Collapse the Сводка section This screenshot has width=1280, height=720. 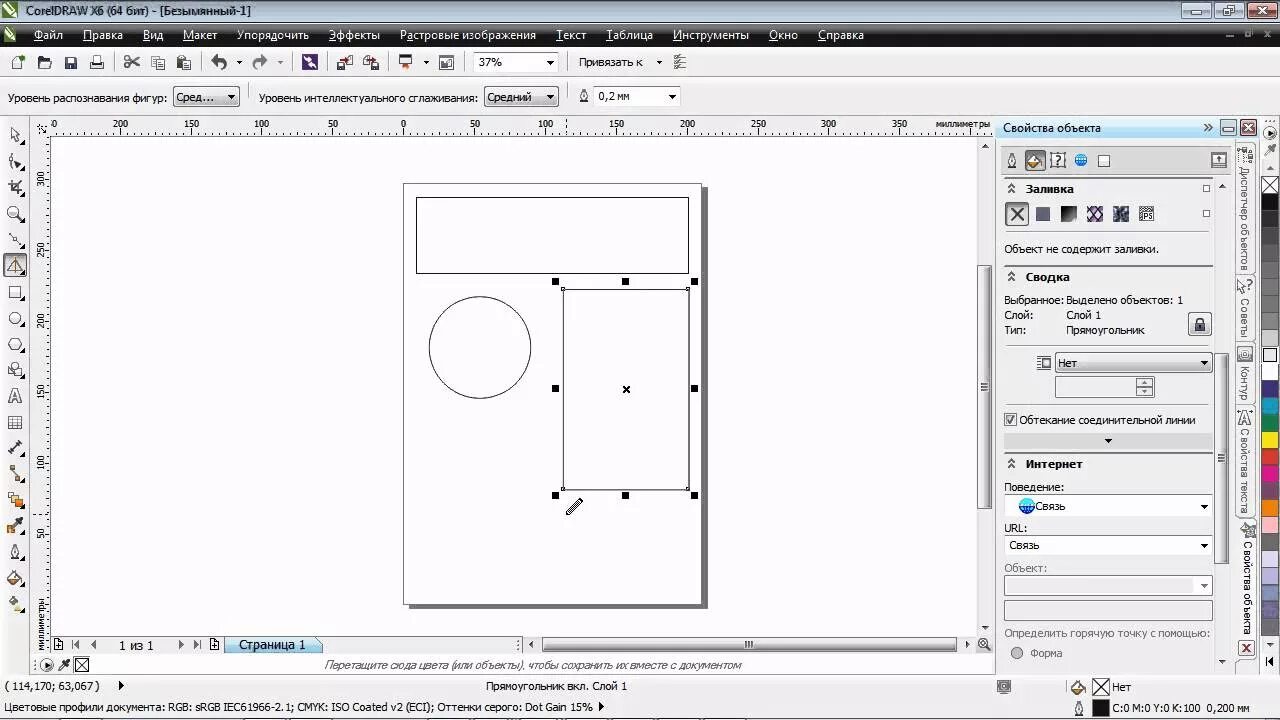(1011, 277)
